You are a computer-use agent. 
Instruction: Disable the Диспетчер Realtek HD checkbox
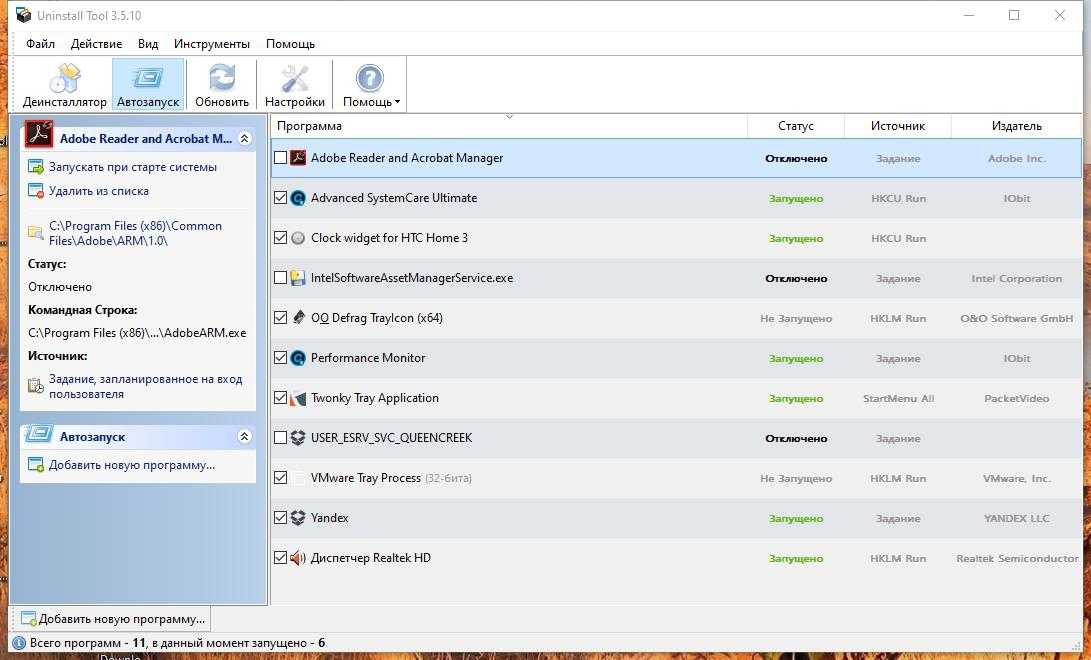click(280, 558)
